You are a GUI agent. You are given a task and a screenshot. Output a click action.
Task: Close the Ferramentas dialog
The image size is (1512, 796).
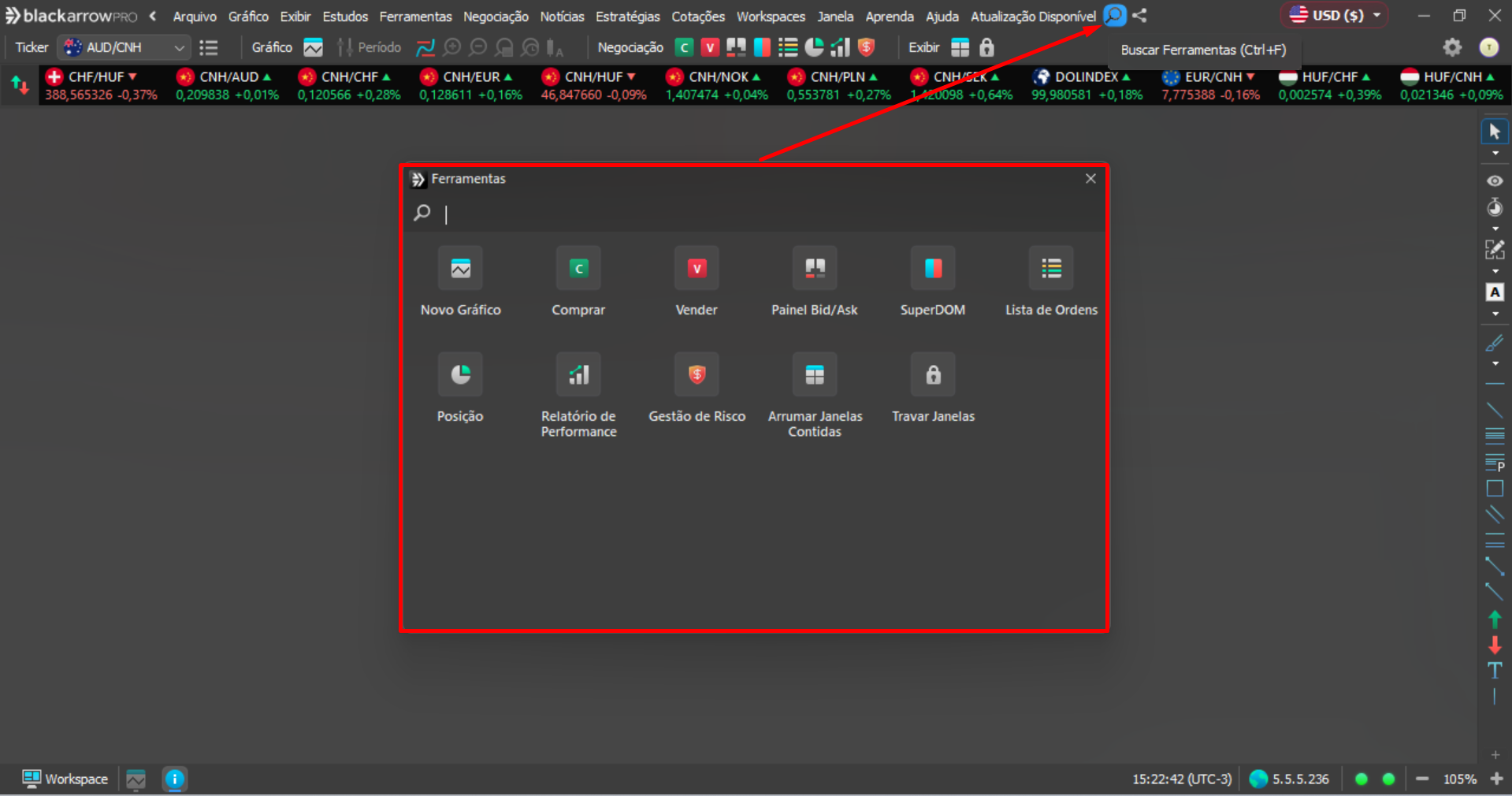(x=1090, y=179)
